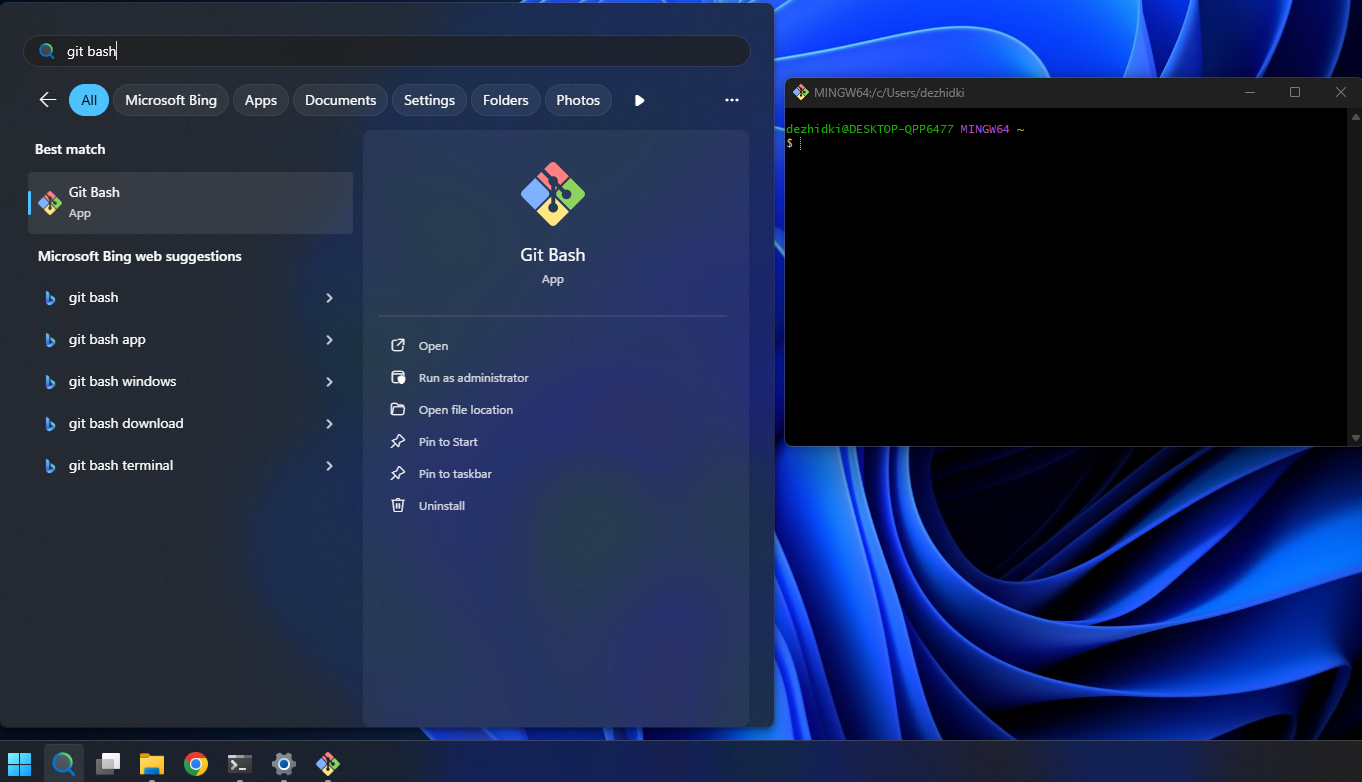Open Git Bash from Best match result
The width and height of the screenshot is (1362, 782).
tap(190, 202)
